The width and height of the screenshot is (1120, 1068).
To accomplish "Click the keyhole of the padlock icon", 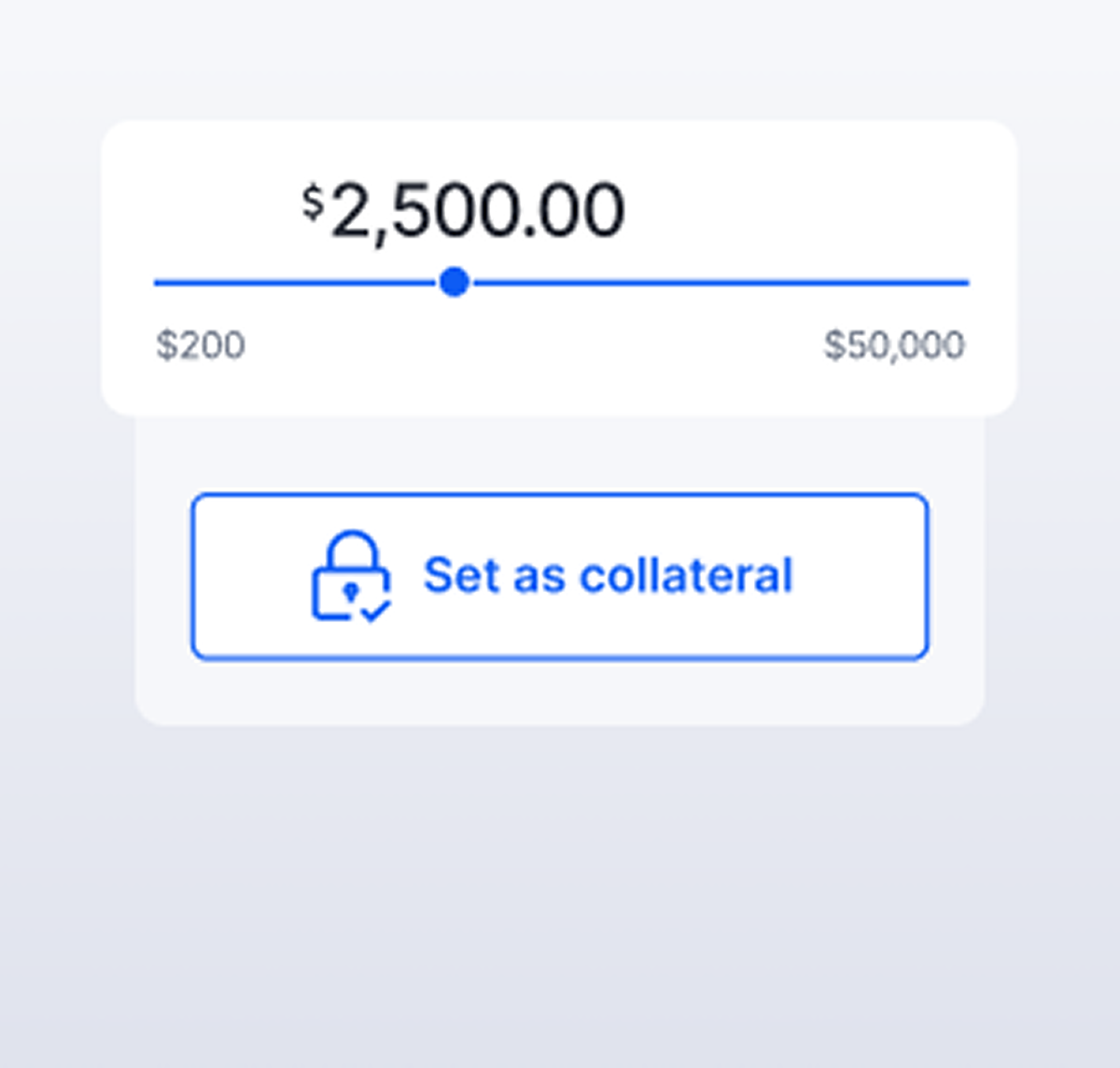I will (350, 592).
